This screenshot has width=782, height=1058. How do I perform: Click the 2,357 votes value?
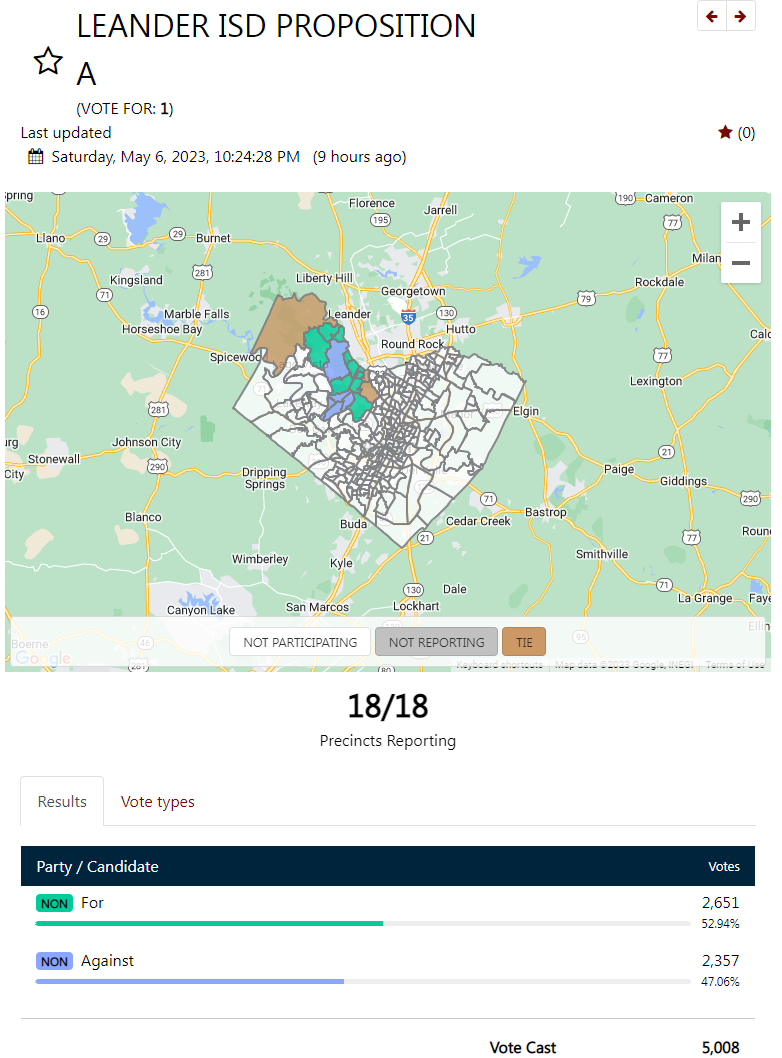[721, 961]
